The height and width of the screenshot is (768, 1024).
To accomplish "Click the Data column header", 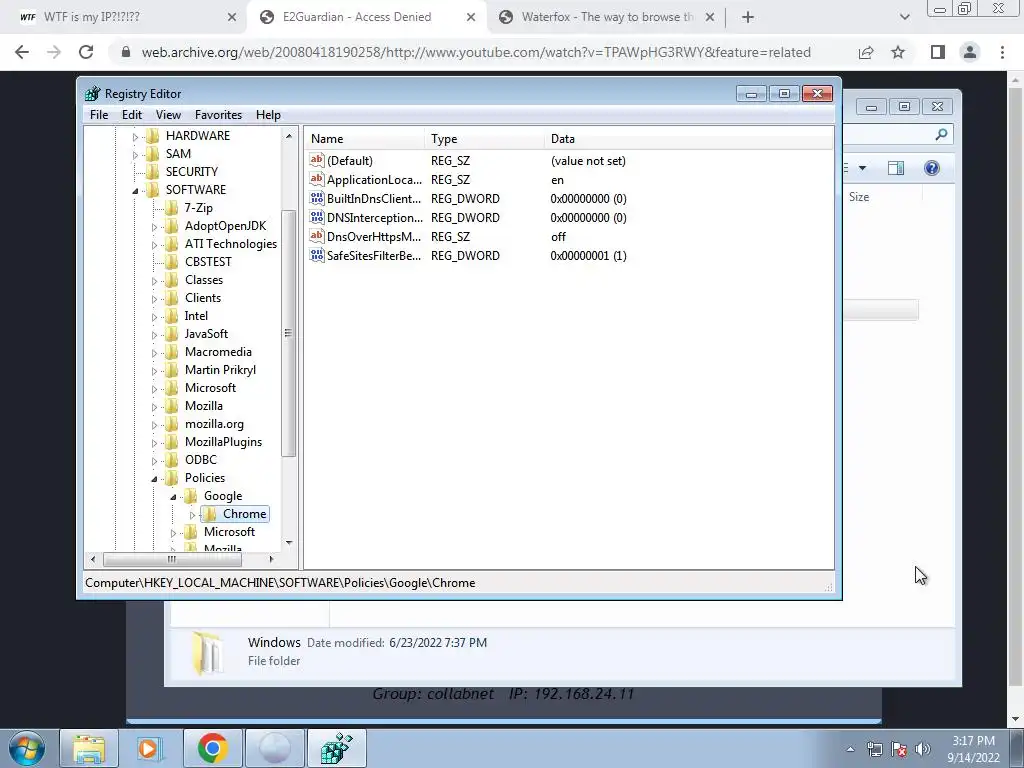I will [x=688, y=138].
